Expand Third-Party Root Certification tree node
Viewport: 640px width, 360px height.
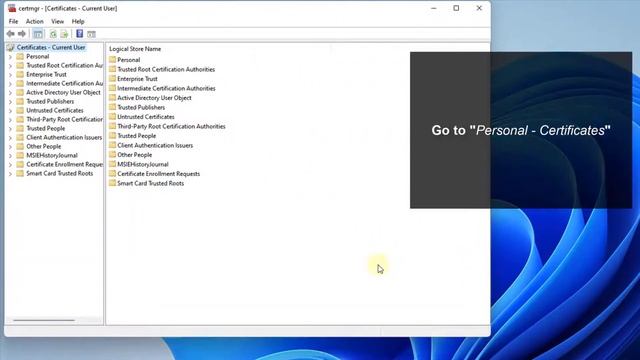(x=10, y=120)
